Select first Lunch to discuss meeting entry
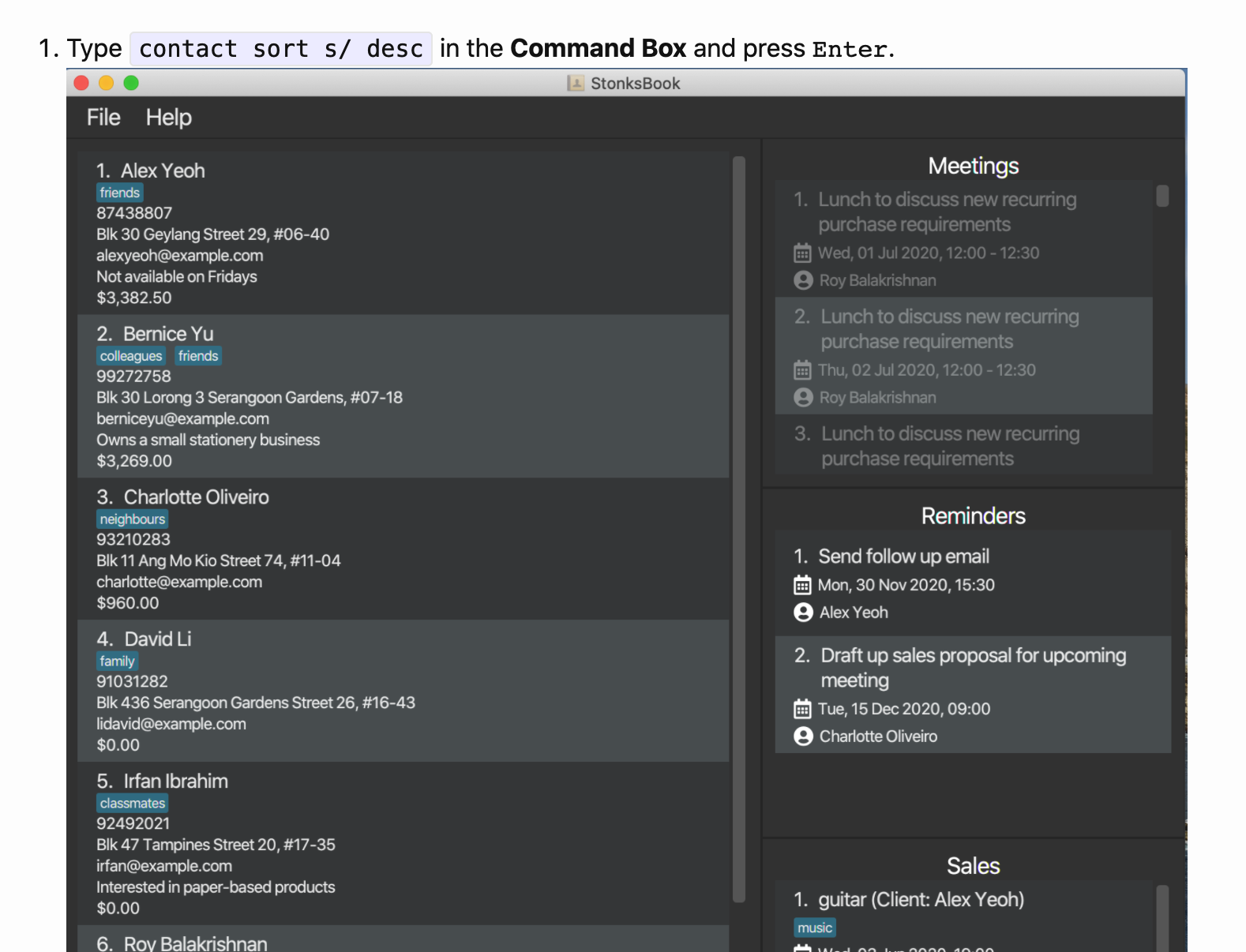Image resolution: width=1246 pixels, height=952 pixels. pyautogui.click(x=963, y=239)
